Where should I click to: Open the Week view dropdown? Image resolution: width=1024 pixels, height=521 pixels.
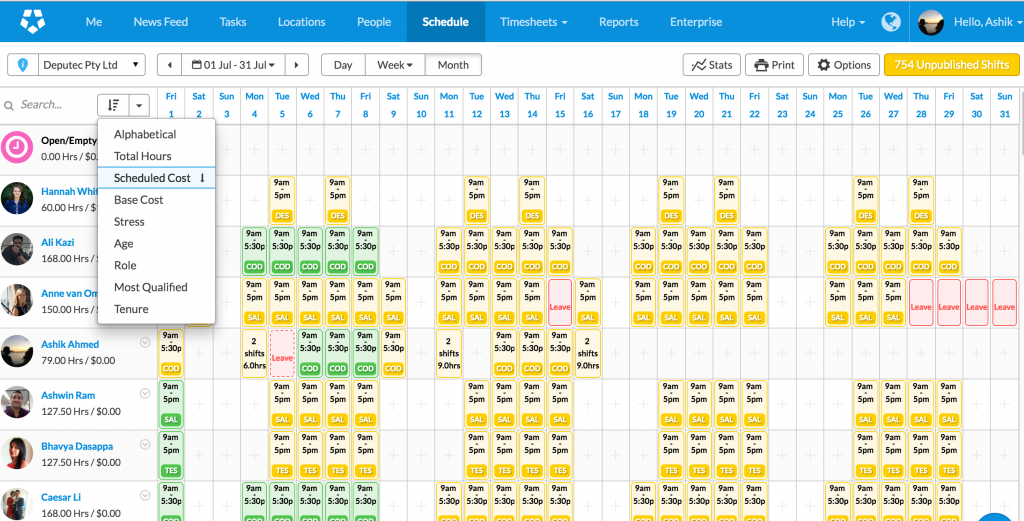pyautogui.click(x=395, y=65)
